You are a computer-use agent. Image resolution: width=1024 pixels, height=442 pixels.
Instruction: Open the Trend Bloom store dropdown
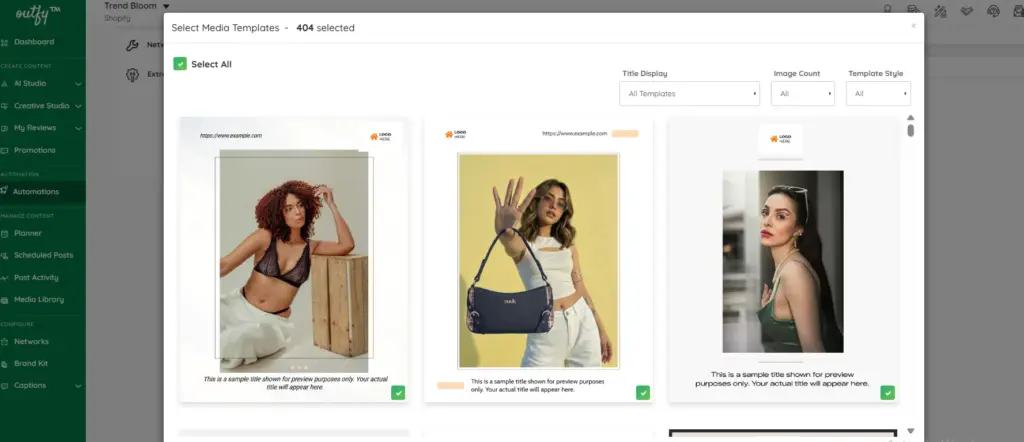[x=136, y=6]
